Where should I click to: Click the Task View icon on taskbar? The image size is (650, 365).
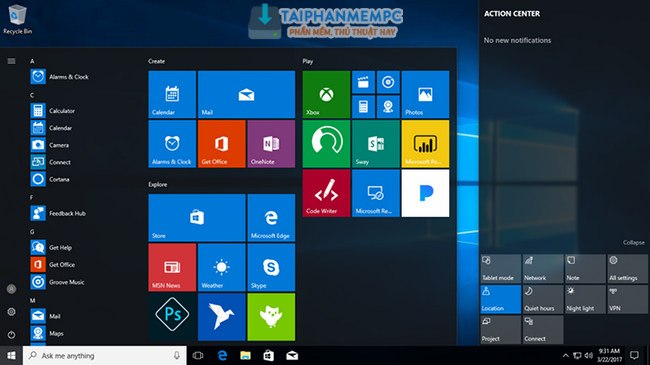pyautogui.click(x=198, y=355)
